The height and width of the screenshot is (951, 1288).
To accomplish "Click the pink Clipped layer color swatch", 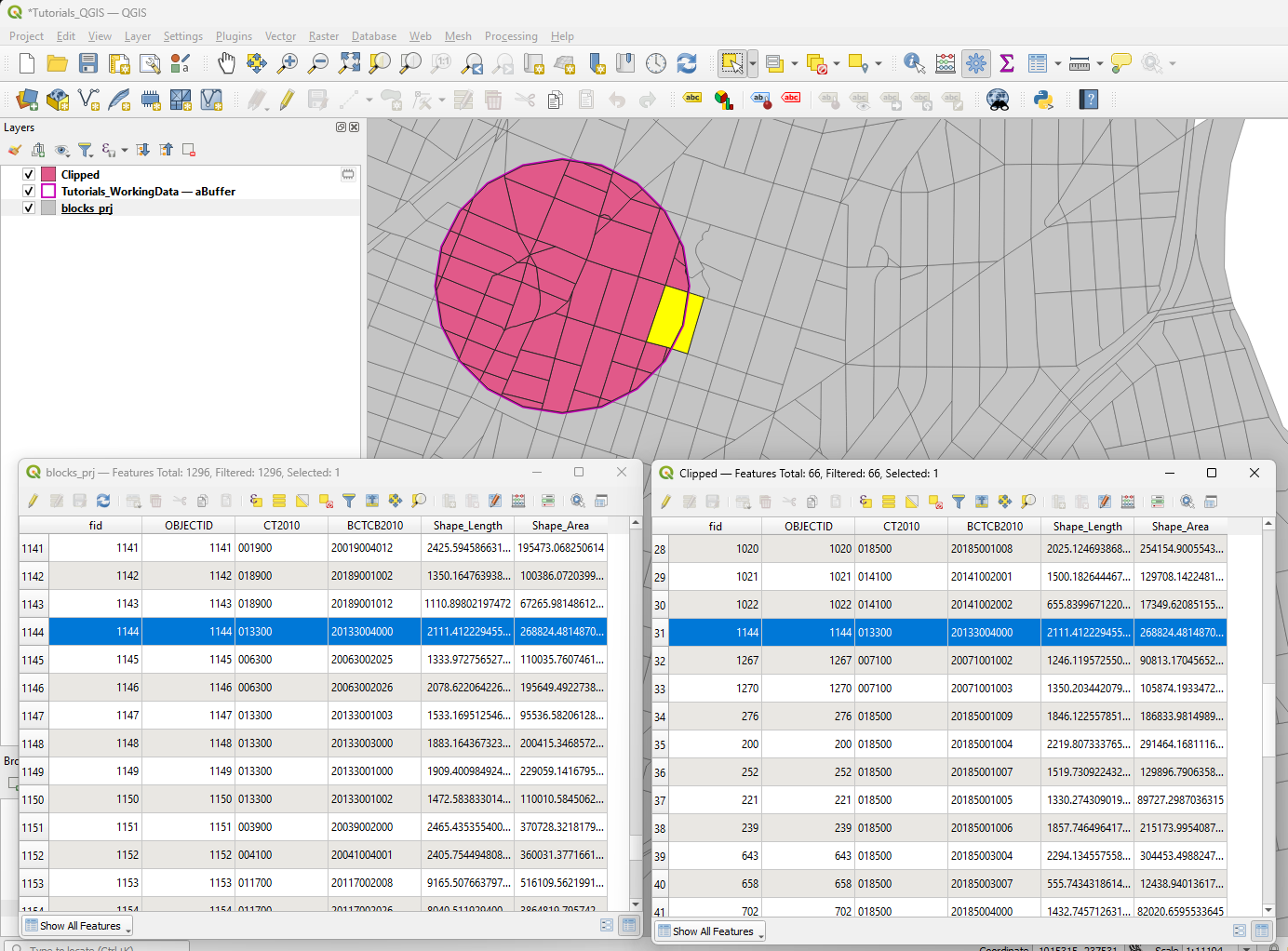I will [48, 175].
